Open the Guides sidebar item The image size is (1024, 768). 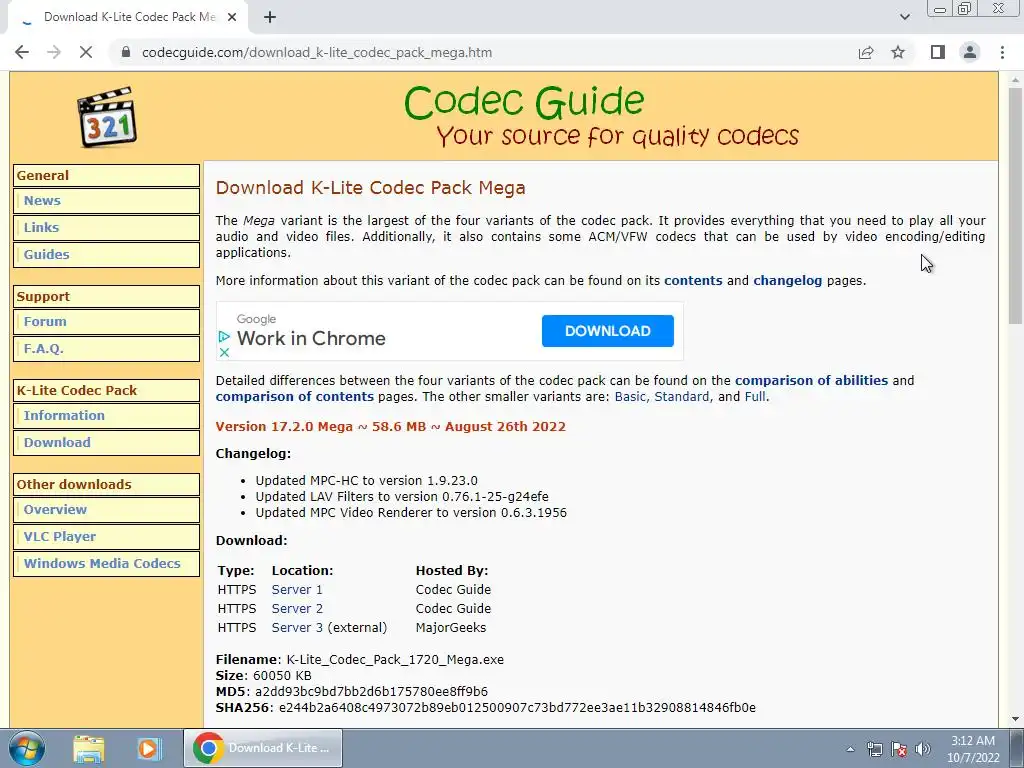click(x=106, y=255)
